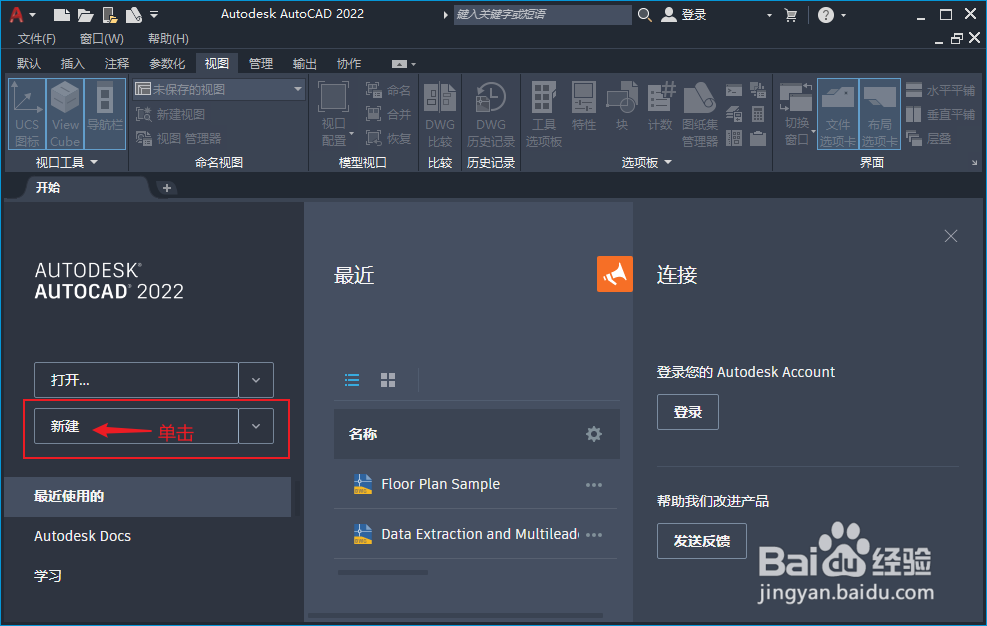Click the 垂直平铺 (Tile Vertically) button
The image size is (987, 626).
coord(940,115)
